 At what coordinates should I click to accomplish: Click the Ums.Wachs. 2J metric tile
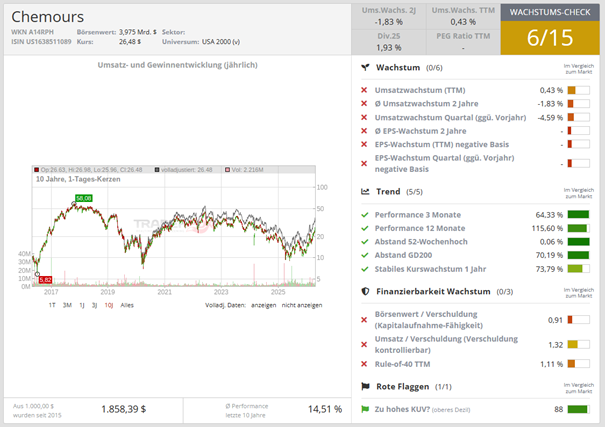(389, 16)
